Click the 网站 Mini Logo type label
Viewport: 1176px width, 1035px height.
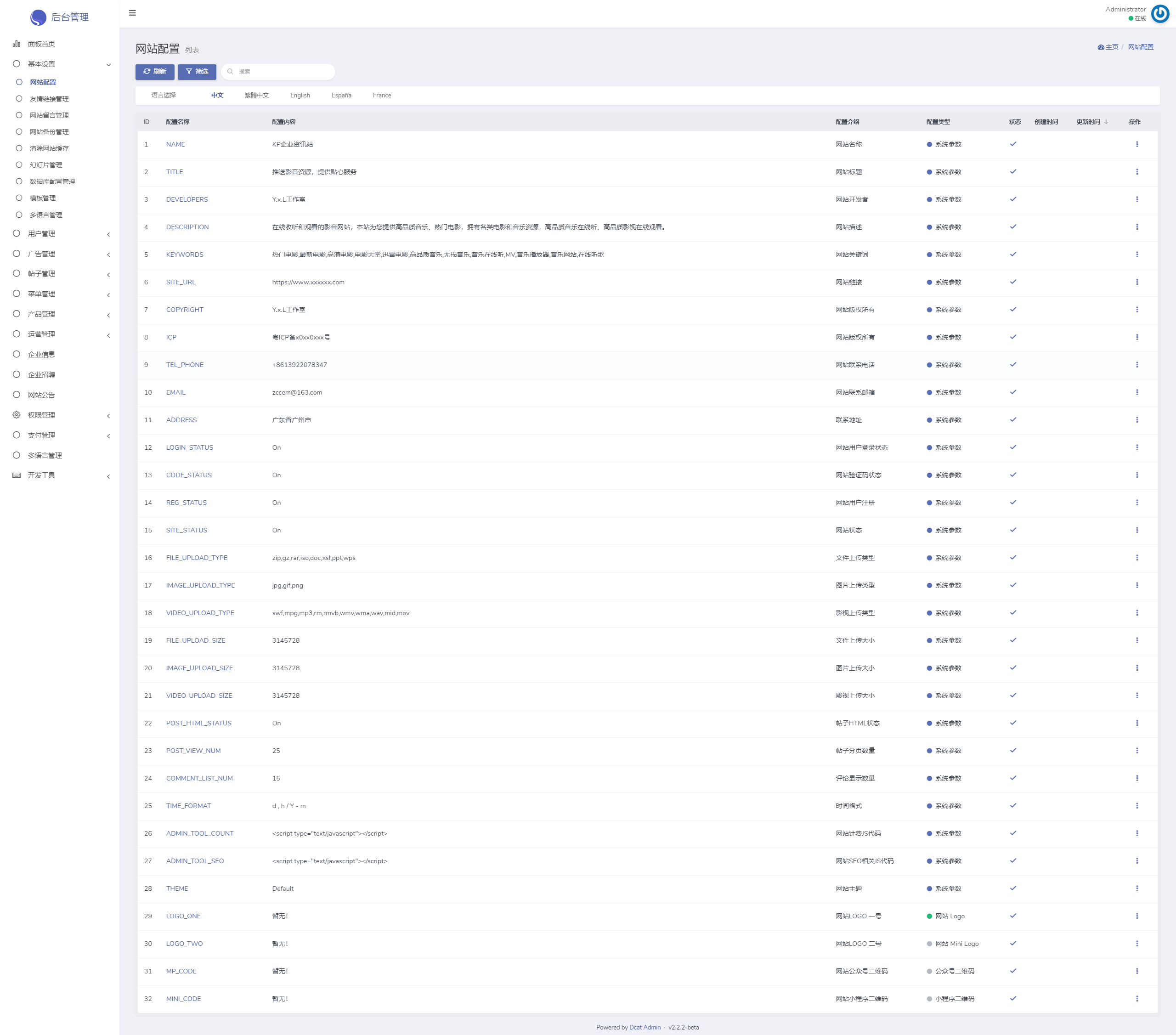tap(957, 944)
